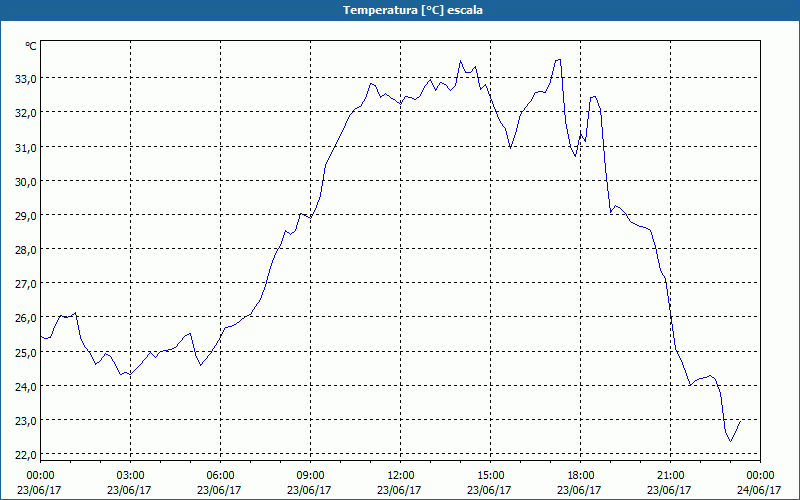Click the 28,0 y-axis label
Viewport: 800px width, 500px height.
point(24,250)
